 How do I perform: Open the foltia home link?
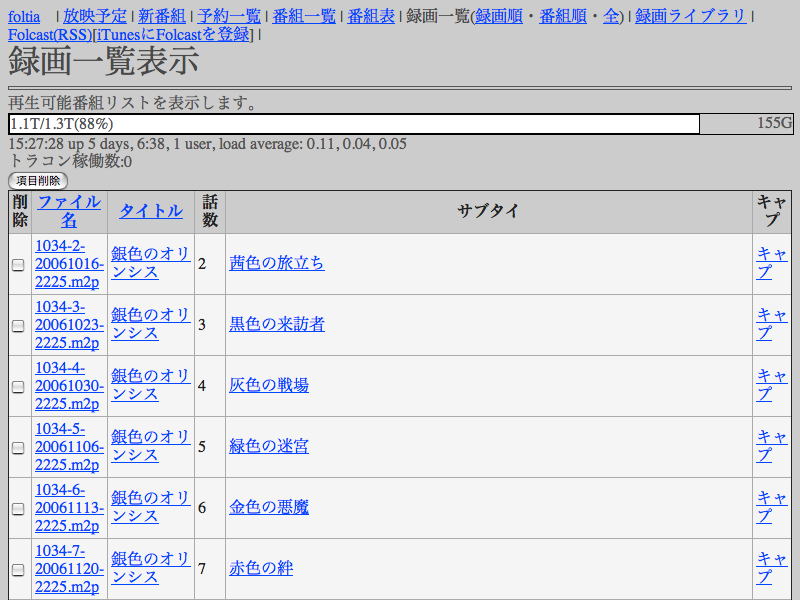pos(25,16)
